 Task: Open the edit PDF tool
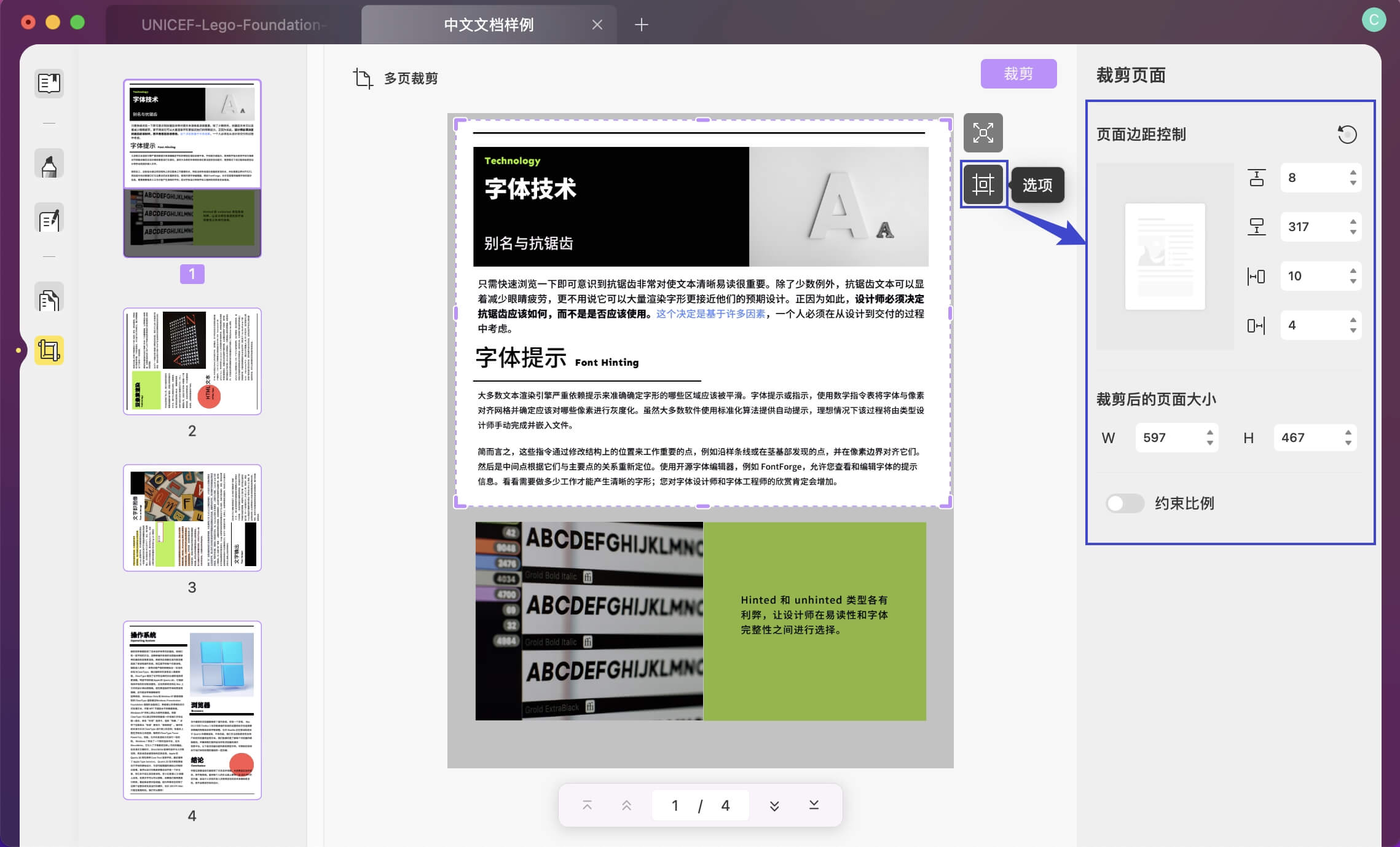point(49,218)
